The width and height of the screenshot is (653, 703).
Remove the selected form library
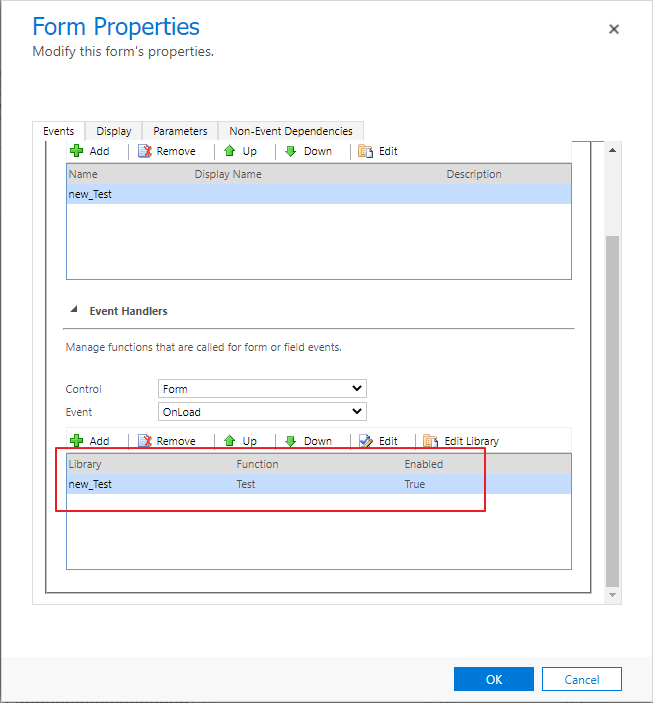[167, 151]
